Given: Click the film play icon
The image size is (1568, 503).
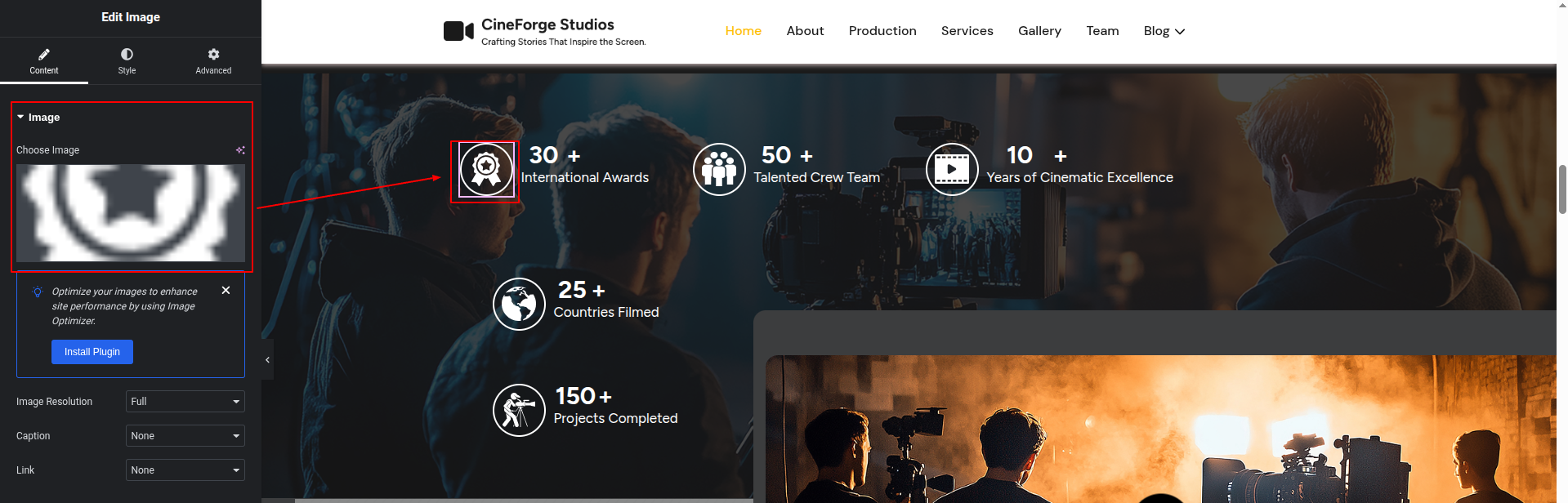Looking at the screenshot, I should (951, 170).
